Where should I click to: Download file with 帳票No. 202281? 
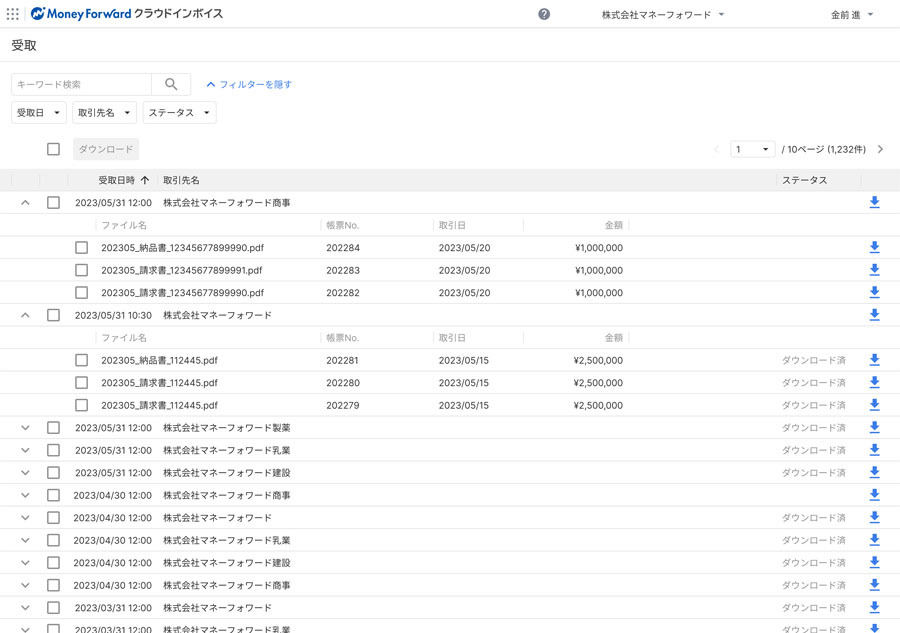[875, 360]
